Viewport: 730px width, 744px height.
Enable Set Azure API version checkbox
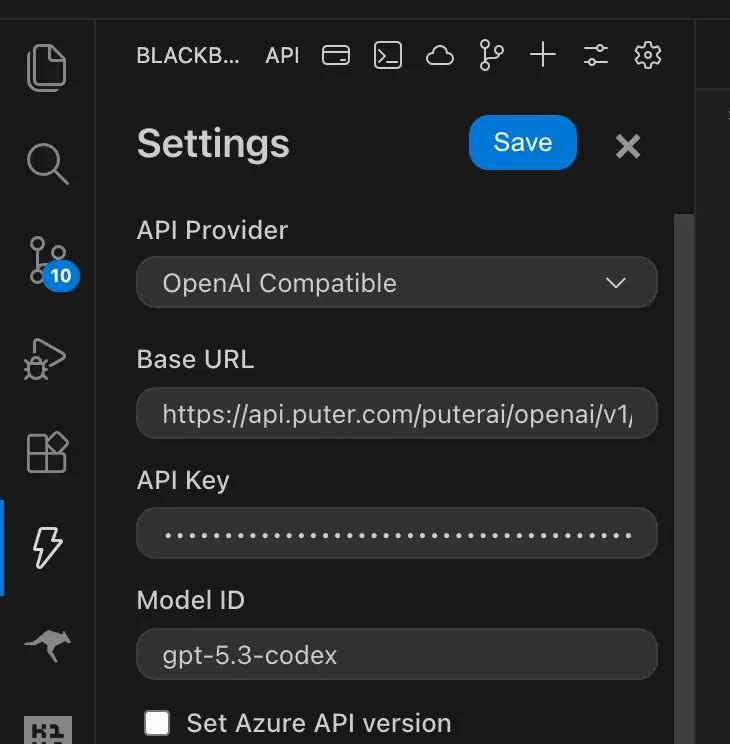point(157,723)
